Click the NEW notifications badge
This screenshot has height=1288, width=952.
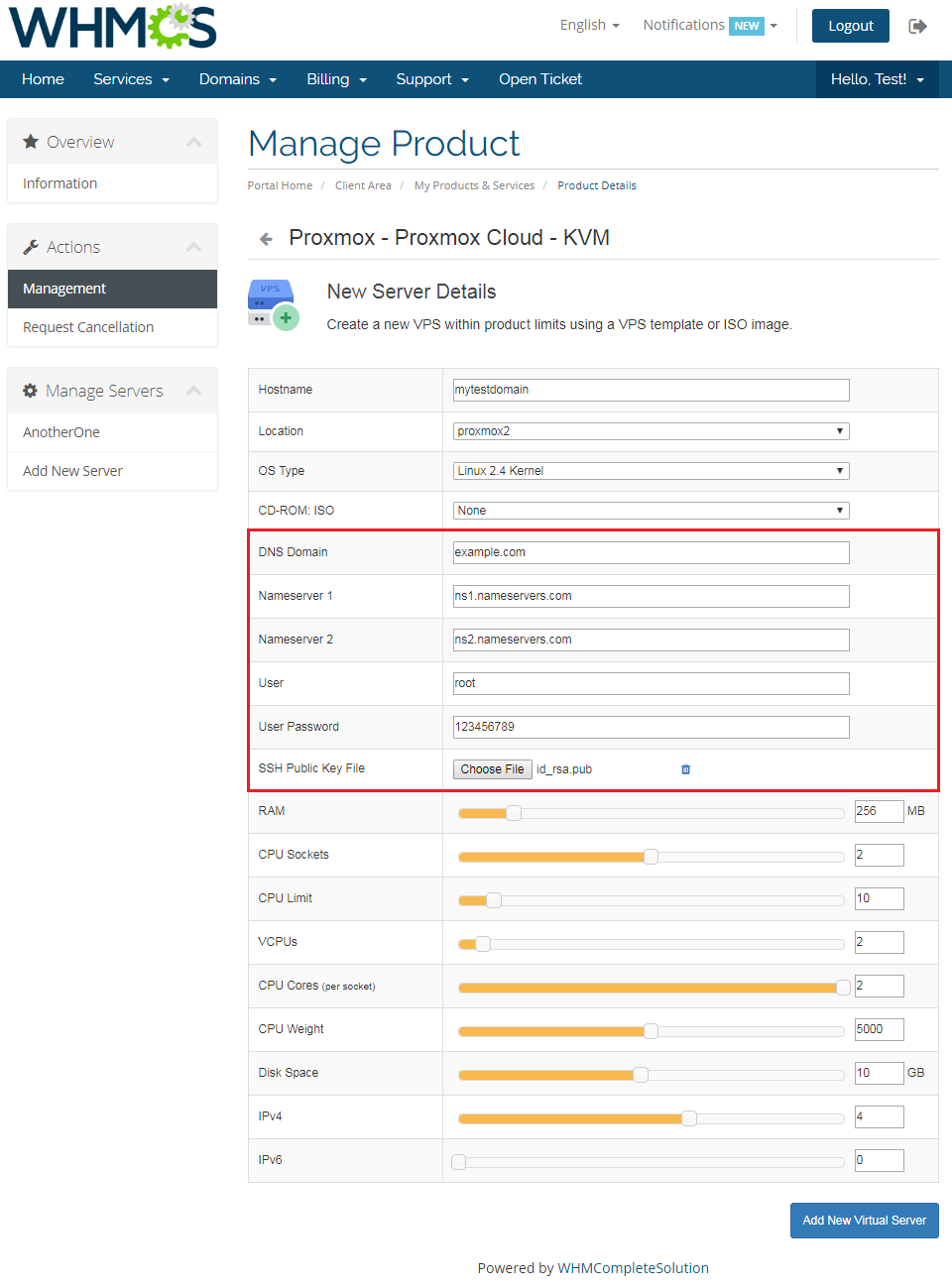point(747,26)
